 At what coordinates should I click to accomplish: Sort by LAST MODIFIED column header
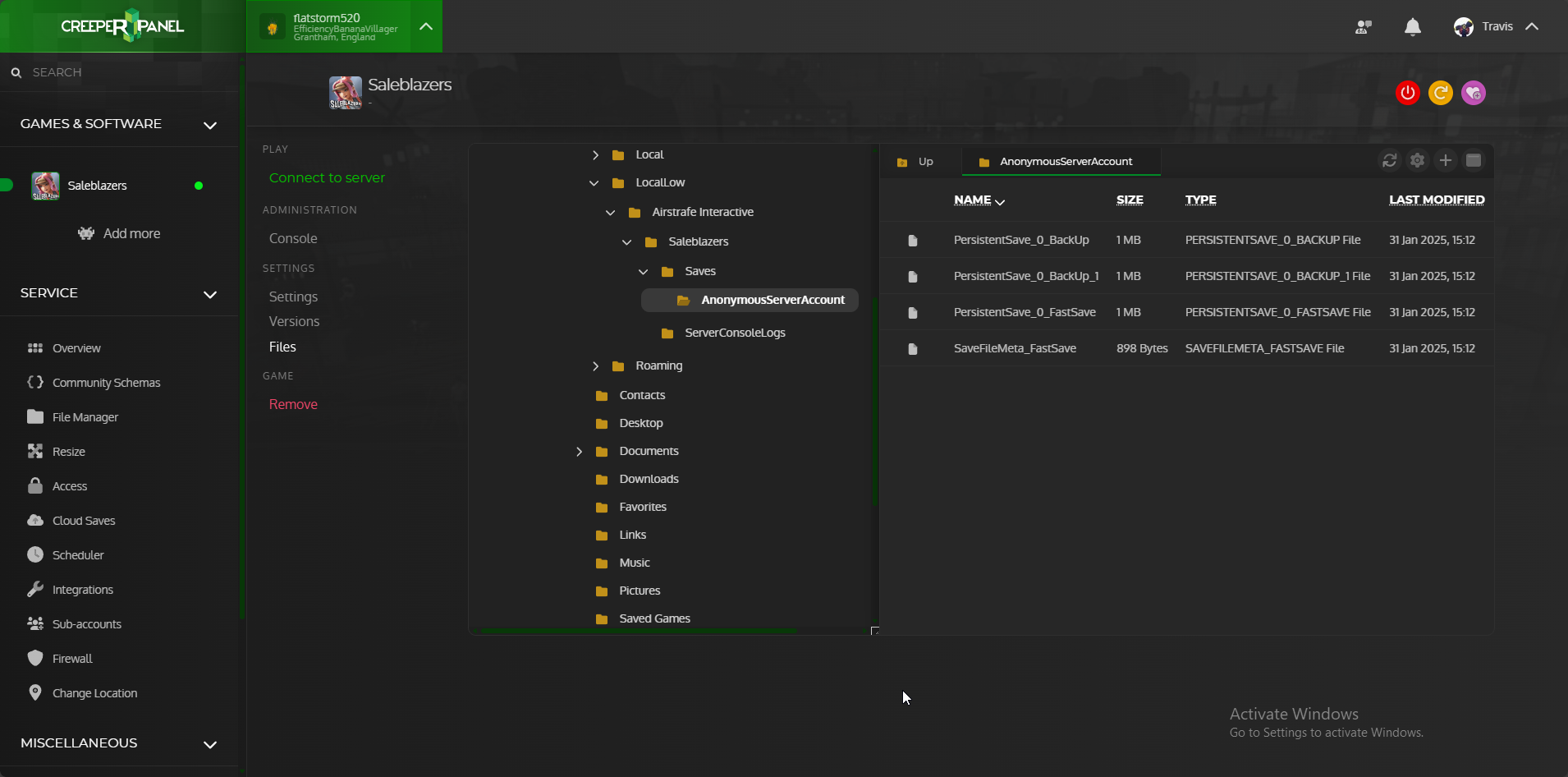(1437, 200)
